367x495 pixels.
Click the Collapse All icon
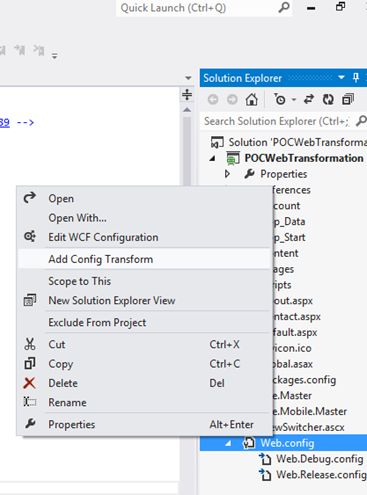[348, 99]
